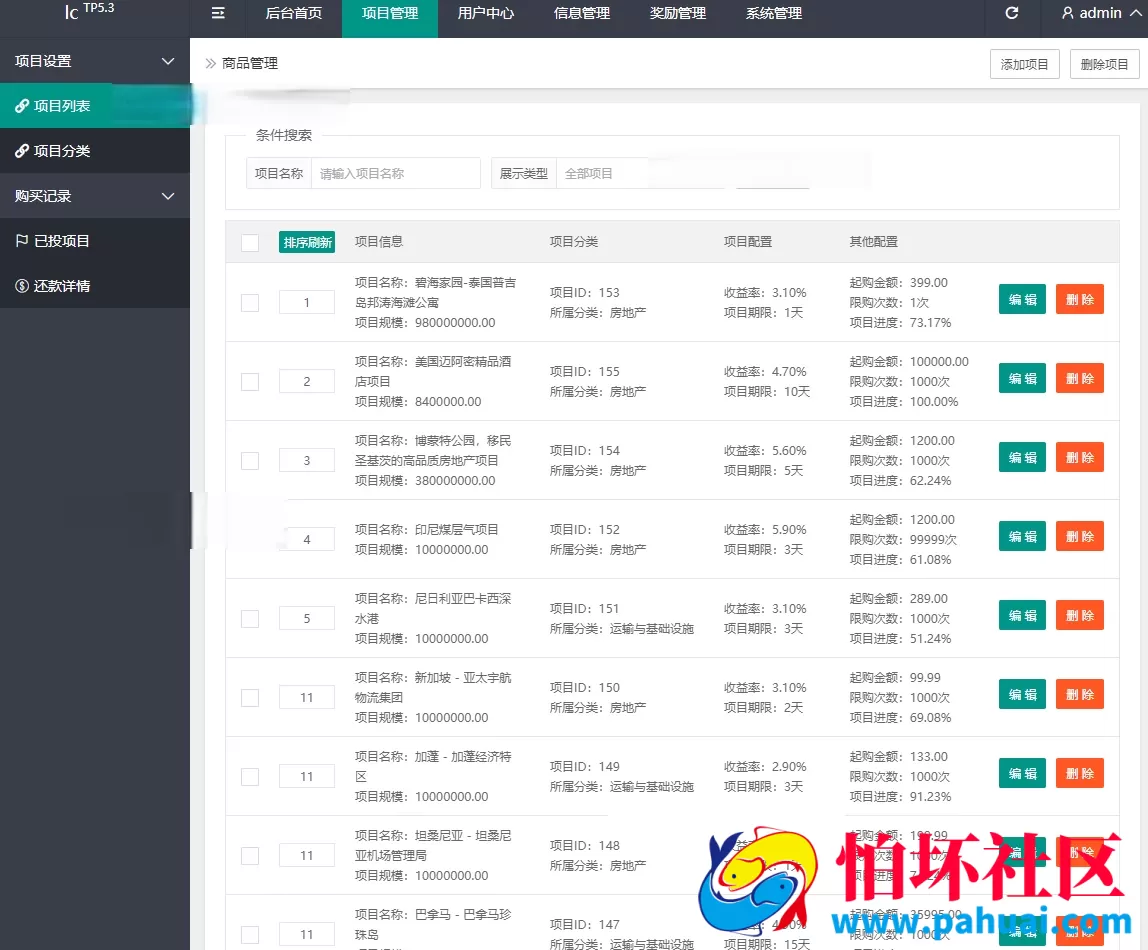Open the admin account dropdown arrow
1148x950 pixels.
[x=1136, y=13]
